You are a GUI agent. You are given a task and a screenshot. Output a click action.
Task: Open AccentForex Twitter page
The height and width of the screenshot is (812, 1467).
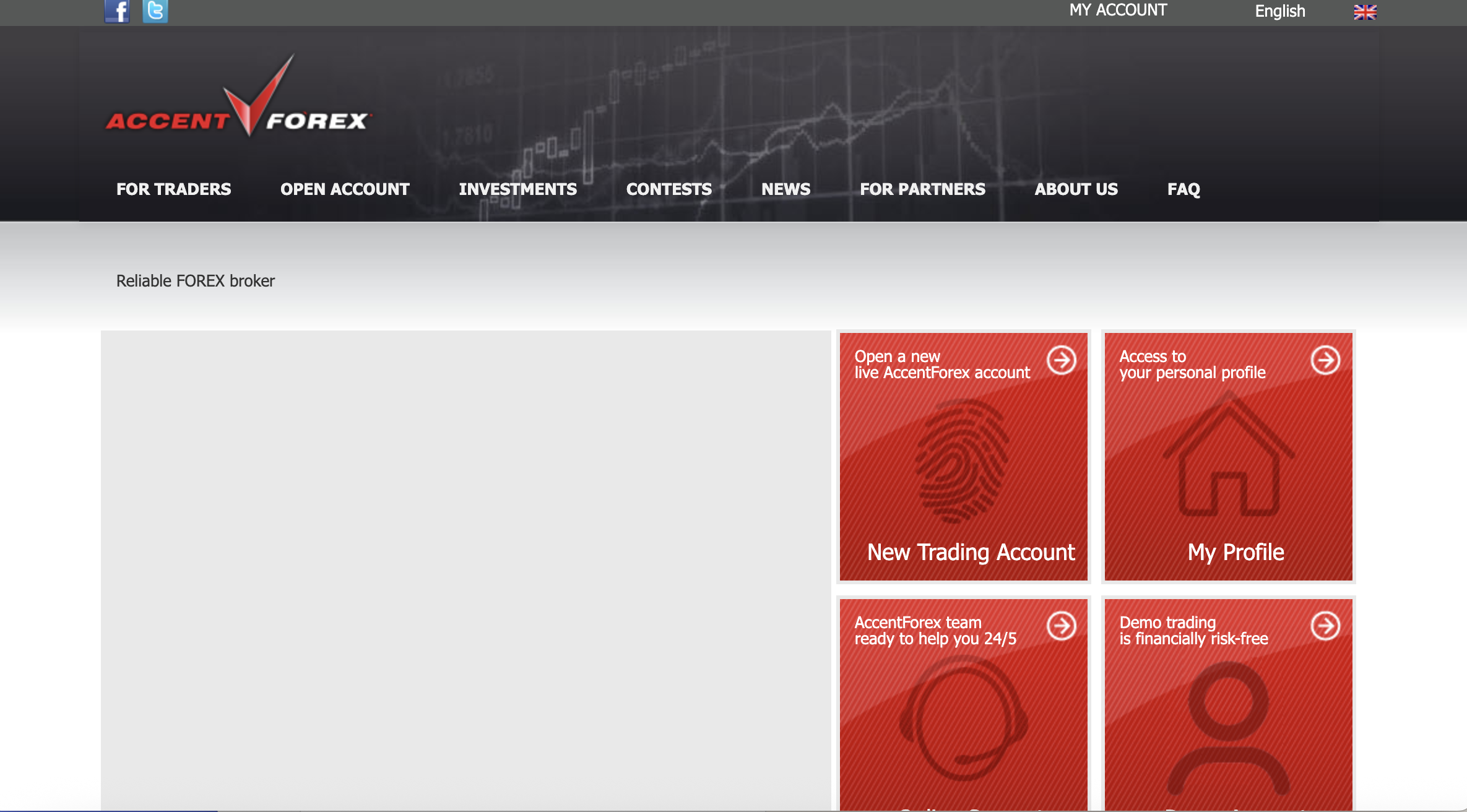[155, 10]
